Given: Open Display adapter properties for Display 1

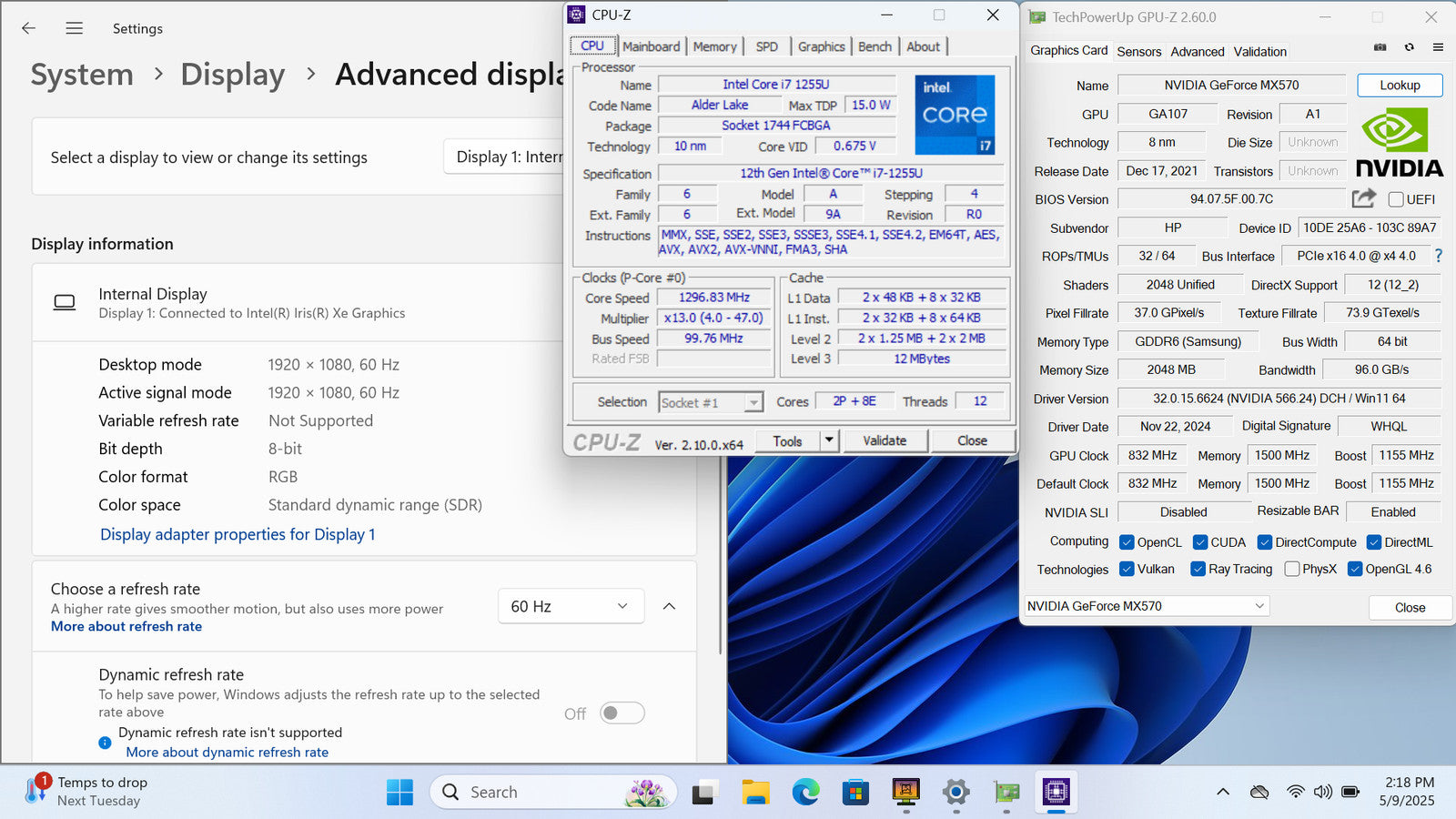Looking at the screenshot, I should point(238,534).
